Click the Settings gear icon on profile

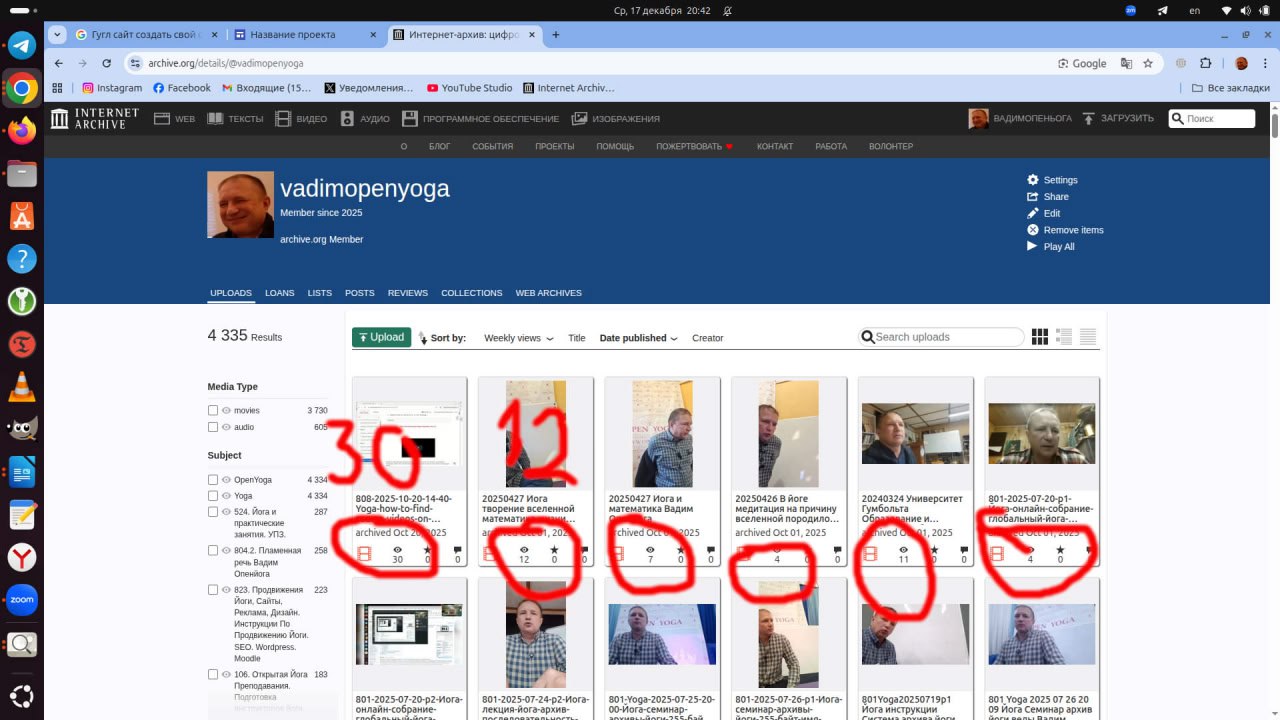point(1033,180)
